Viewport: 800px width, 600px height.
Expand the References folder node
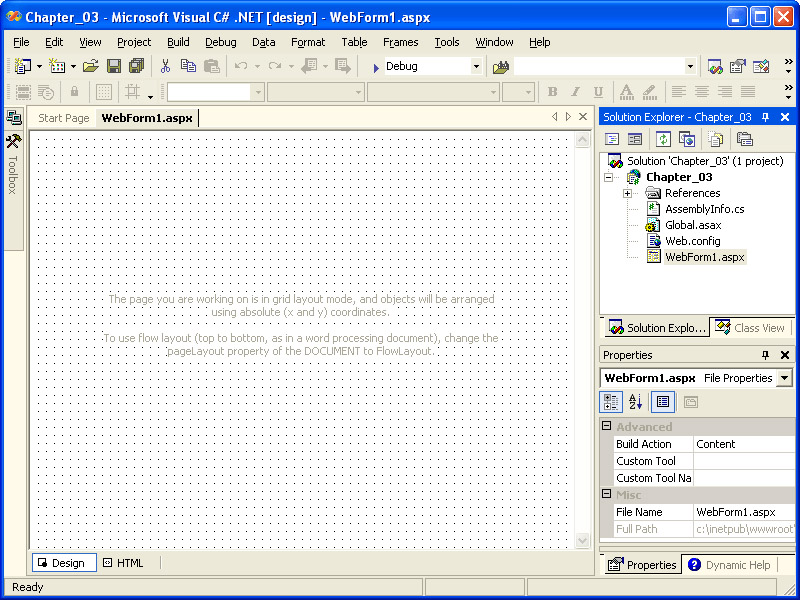[x=627, y=193]
